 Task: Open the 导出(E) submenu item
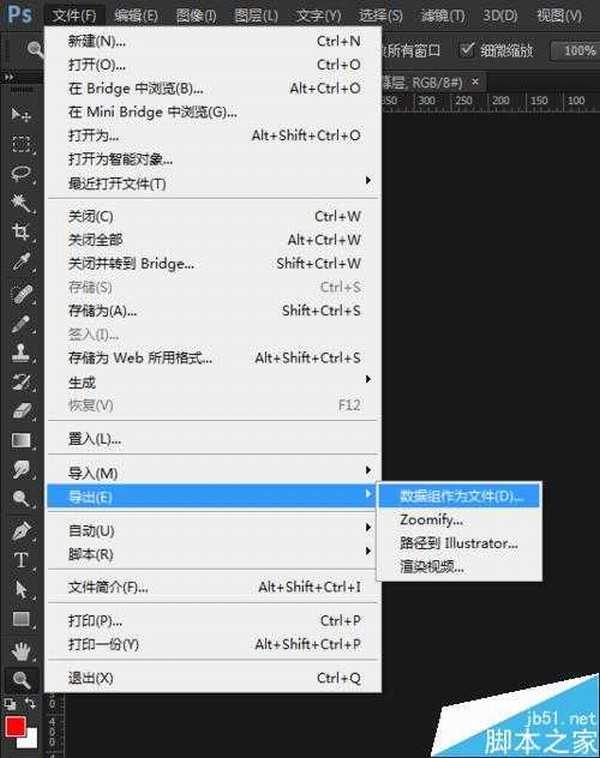[x=212, y=496]
